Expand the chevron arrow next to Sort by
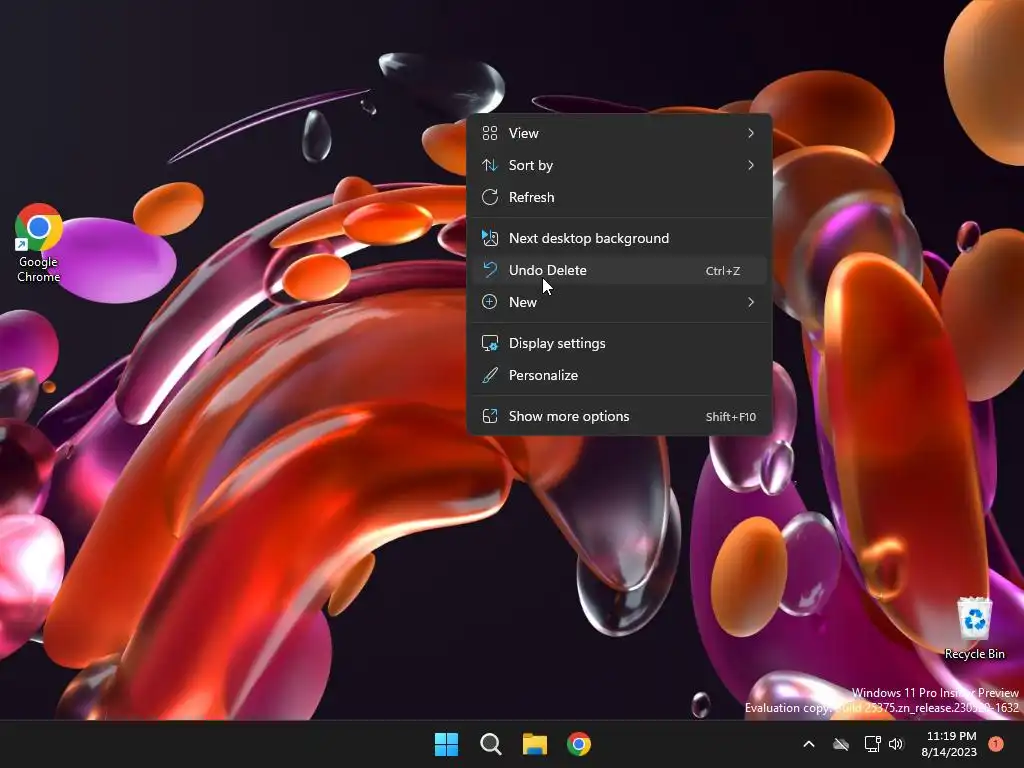This screenshot has height=768, width=1024. 751,165
